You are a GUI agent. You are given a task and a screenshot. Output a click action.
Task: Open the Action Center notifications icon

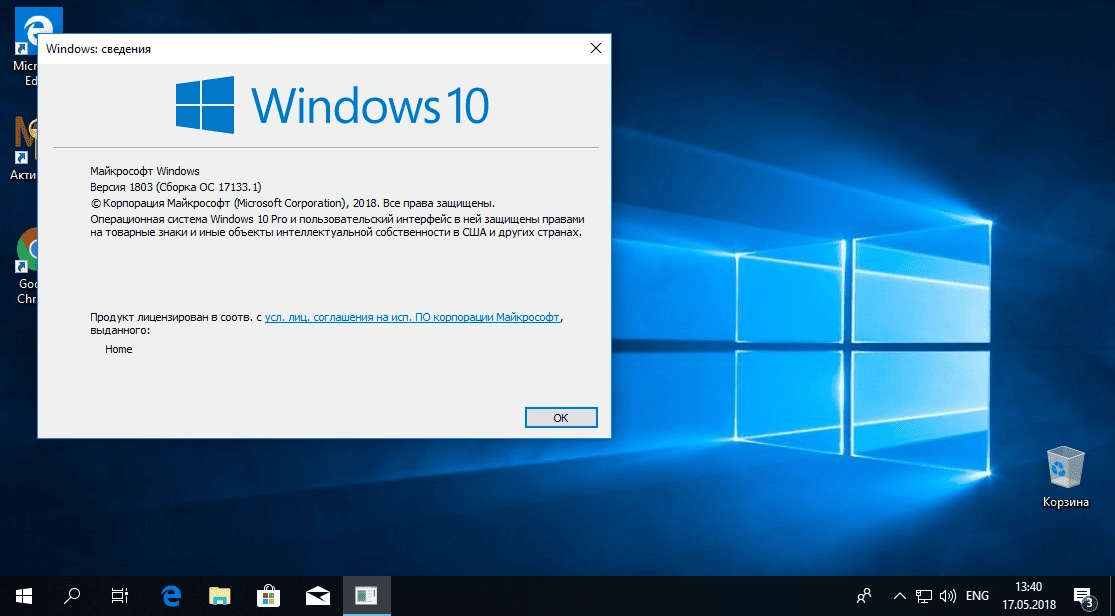[x=1083, y=596]
